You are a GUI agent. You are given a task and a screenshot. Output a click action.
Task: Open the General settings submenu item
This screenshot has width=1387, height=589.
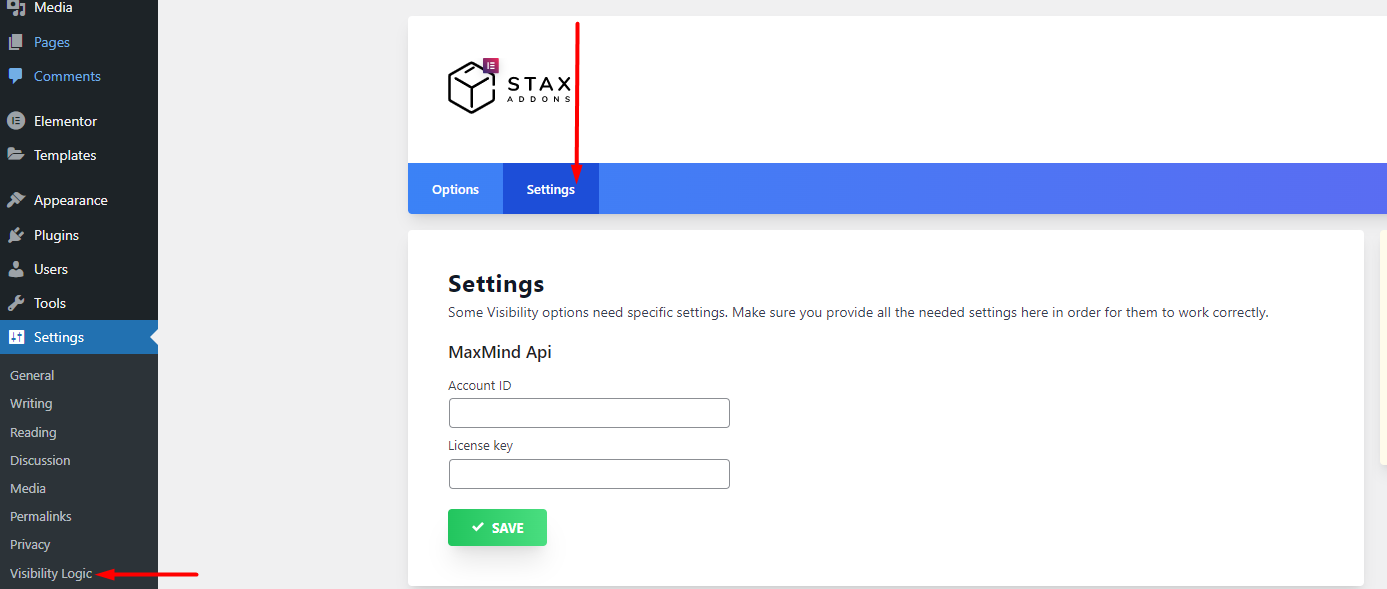pos(32,375)
